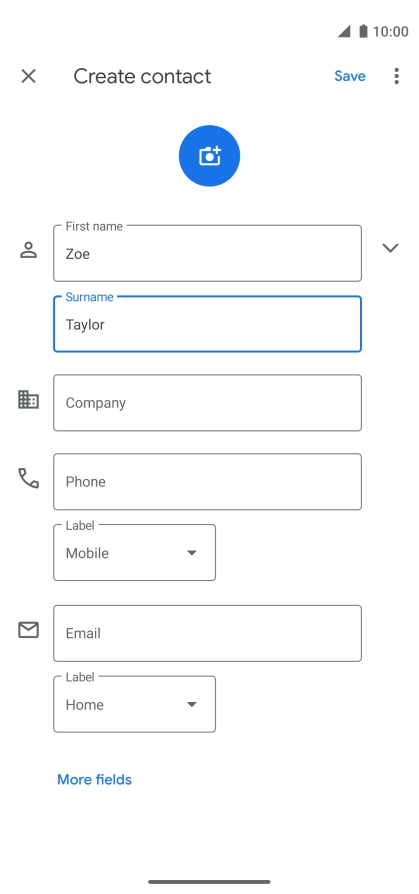Viewport: 419px width, 894px height.
Task: Tap the add contact photo camera icon
Action: 209,156
